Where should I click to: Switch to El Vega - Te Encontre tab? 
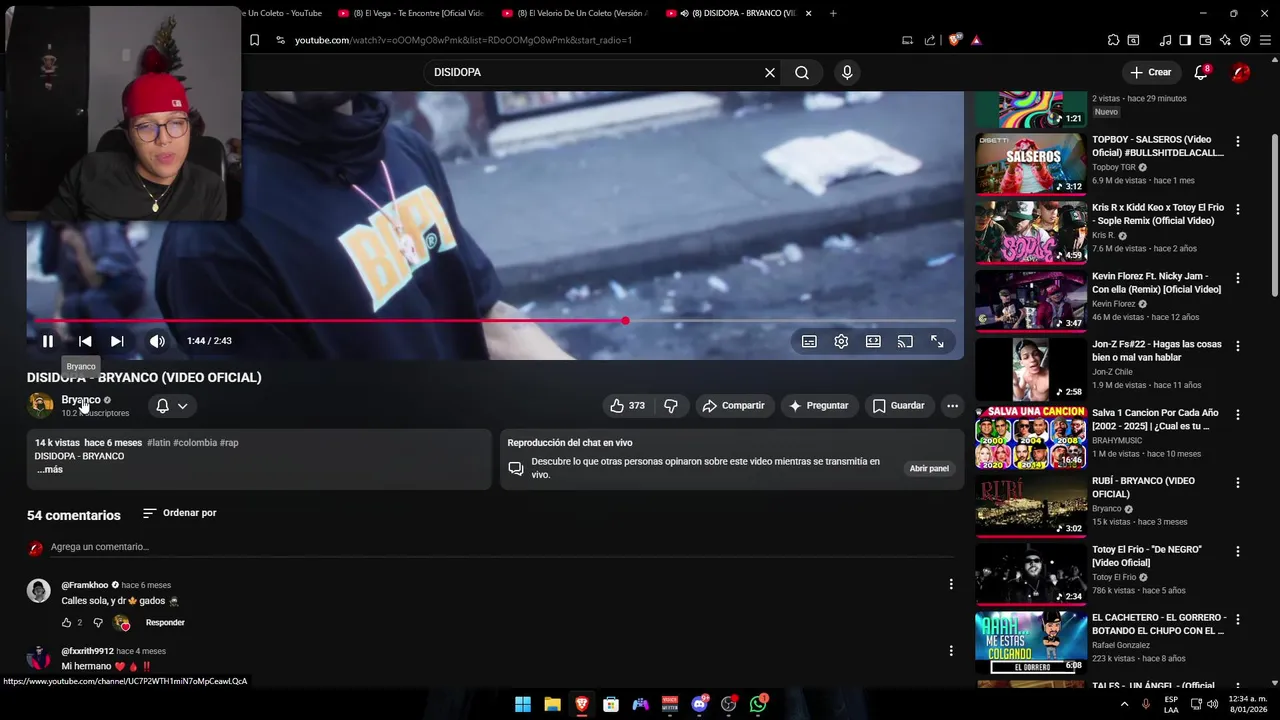(x=410, y=13)
